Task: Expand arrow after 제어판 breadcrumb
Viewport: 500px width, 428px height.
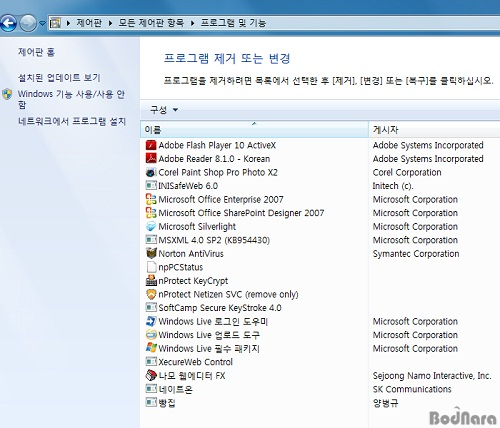Action: 110,23
